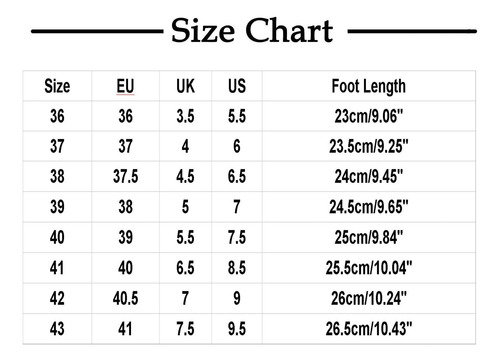Select the underlined EU column header

[125, 86]
